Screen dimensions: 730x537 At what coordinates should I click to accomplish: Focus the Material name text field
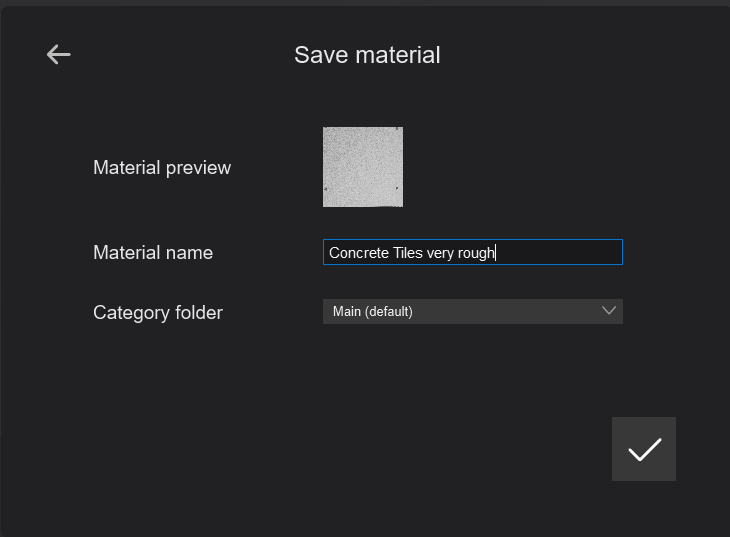pyautogui.click(x=472, y=252)
